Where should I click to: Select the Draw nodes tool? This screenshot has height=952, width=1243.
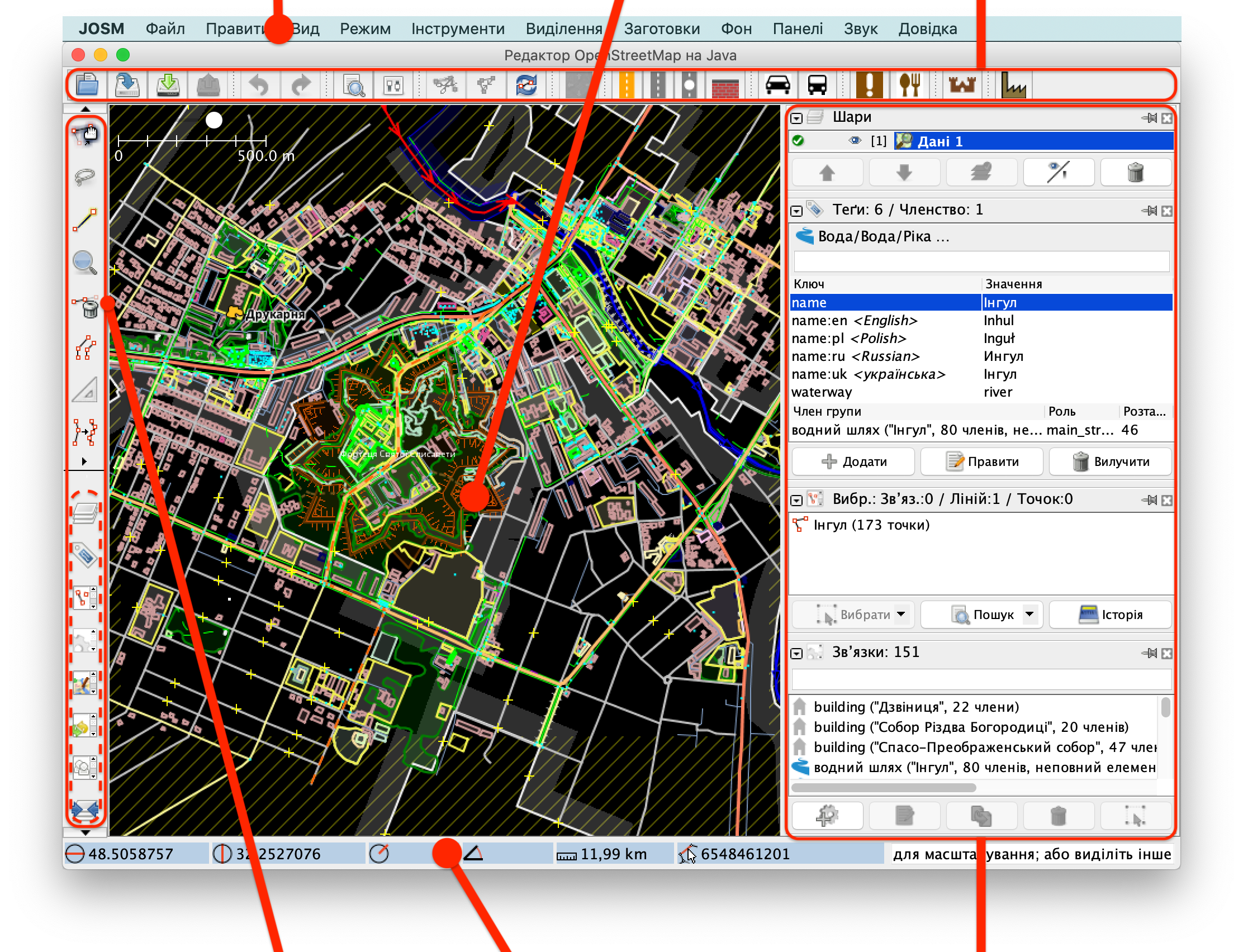click(x=85, y=220)
